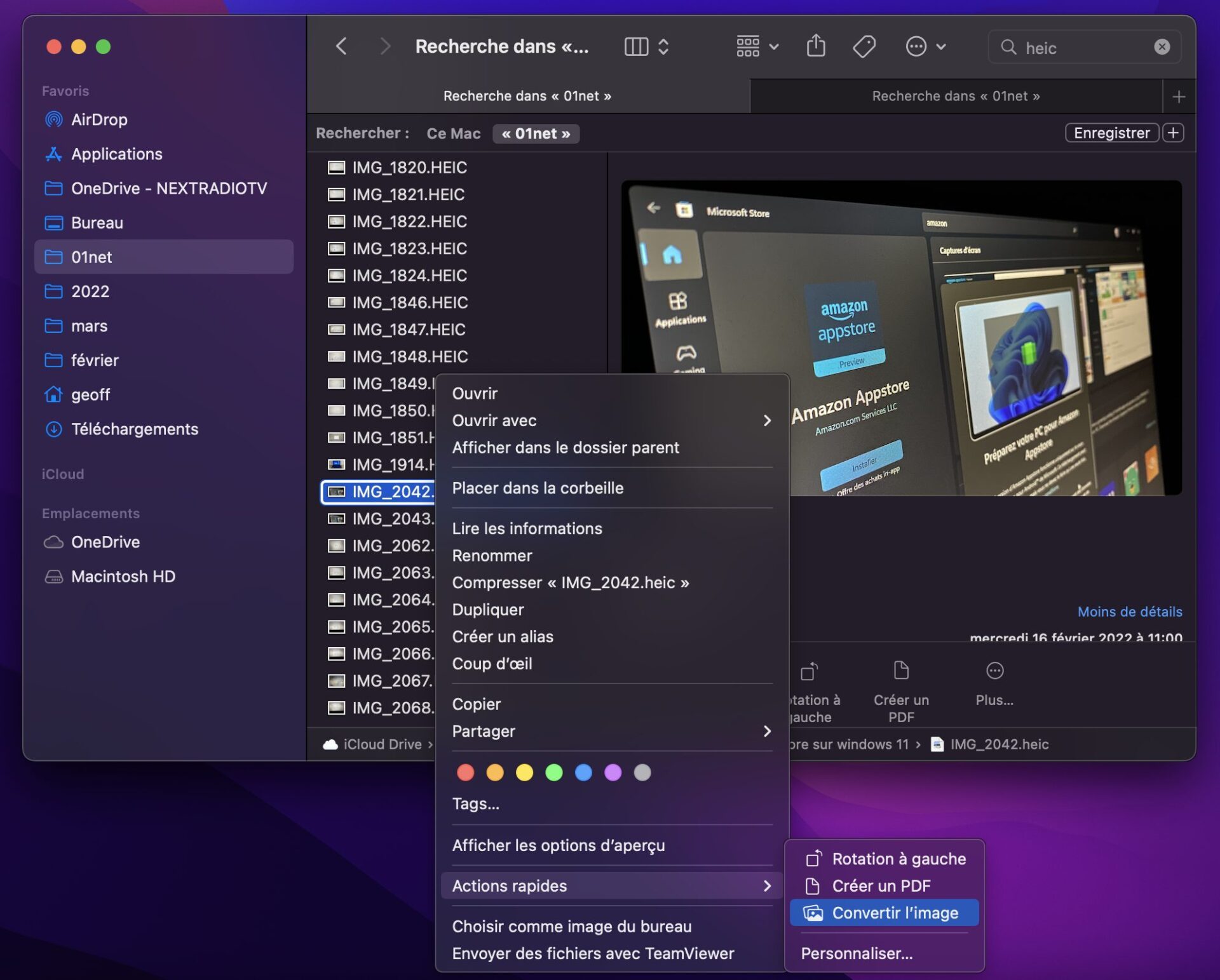
Task: Apply the red tag color
Action: tap(465, 772)
